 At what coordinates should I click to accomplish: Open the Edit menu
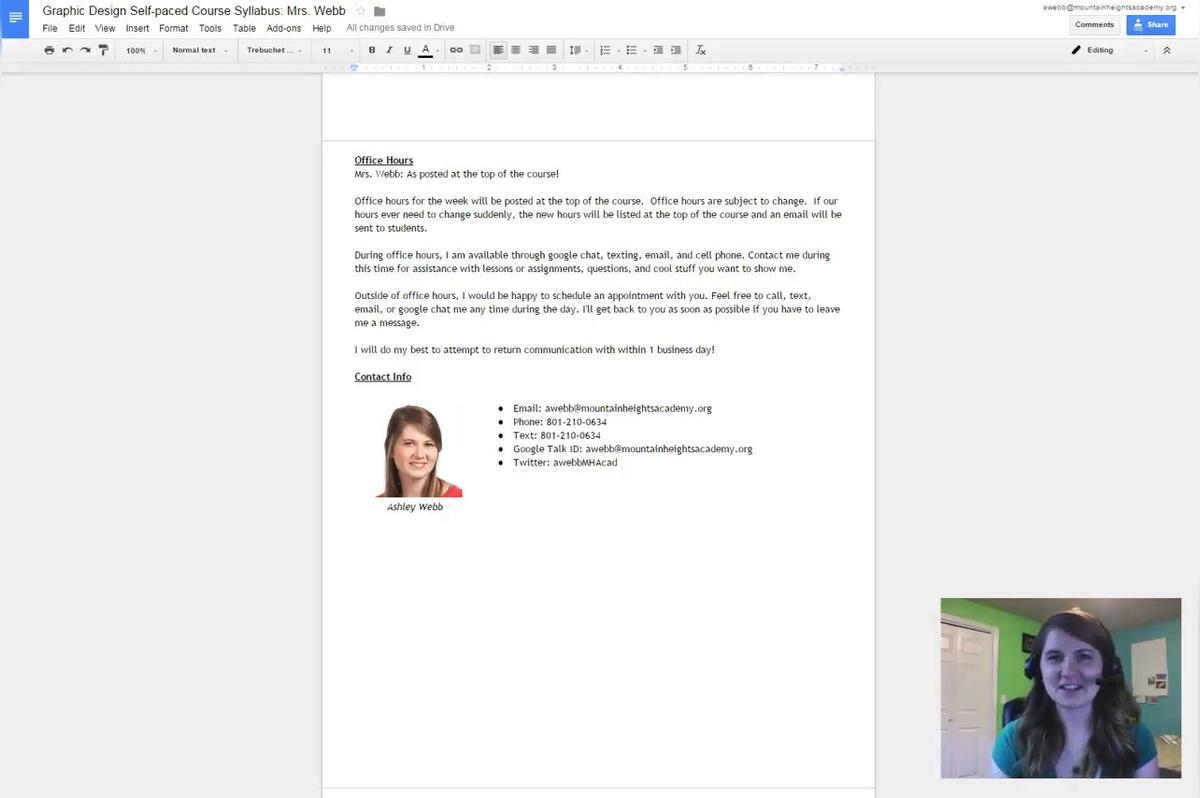point(77,28)
